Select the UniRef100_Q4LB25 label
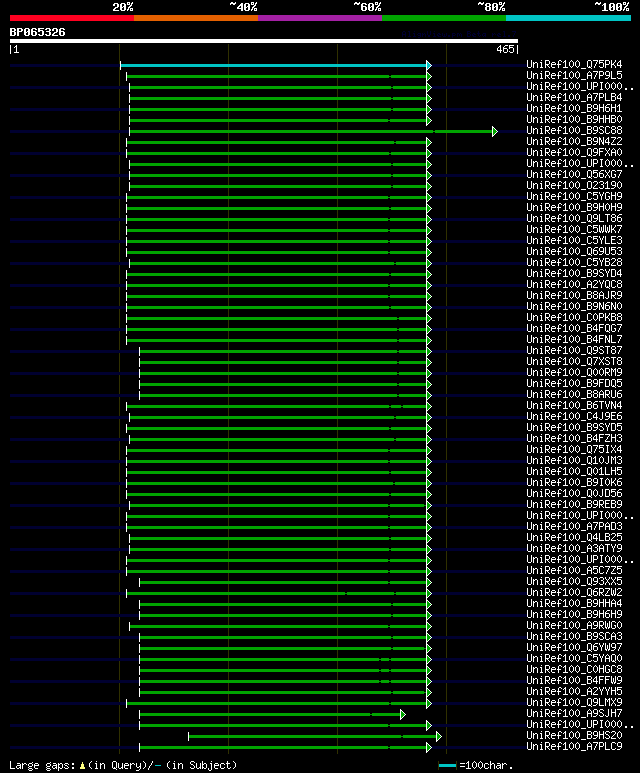 point(574,537)
